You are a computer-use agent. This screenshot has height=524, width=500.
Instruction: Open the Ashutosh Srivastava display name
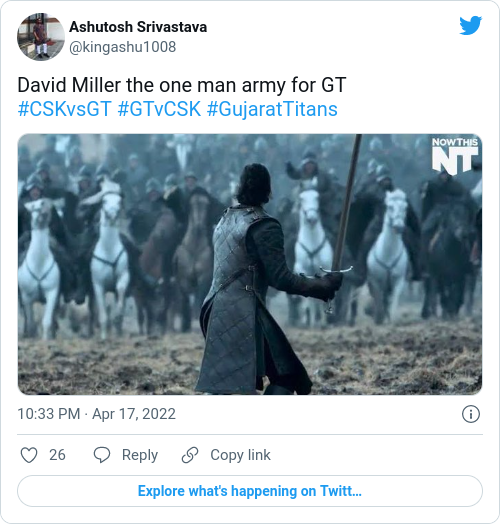138,27
